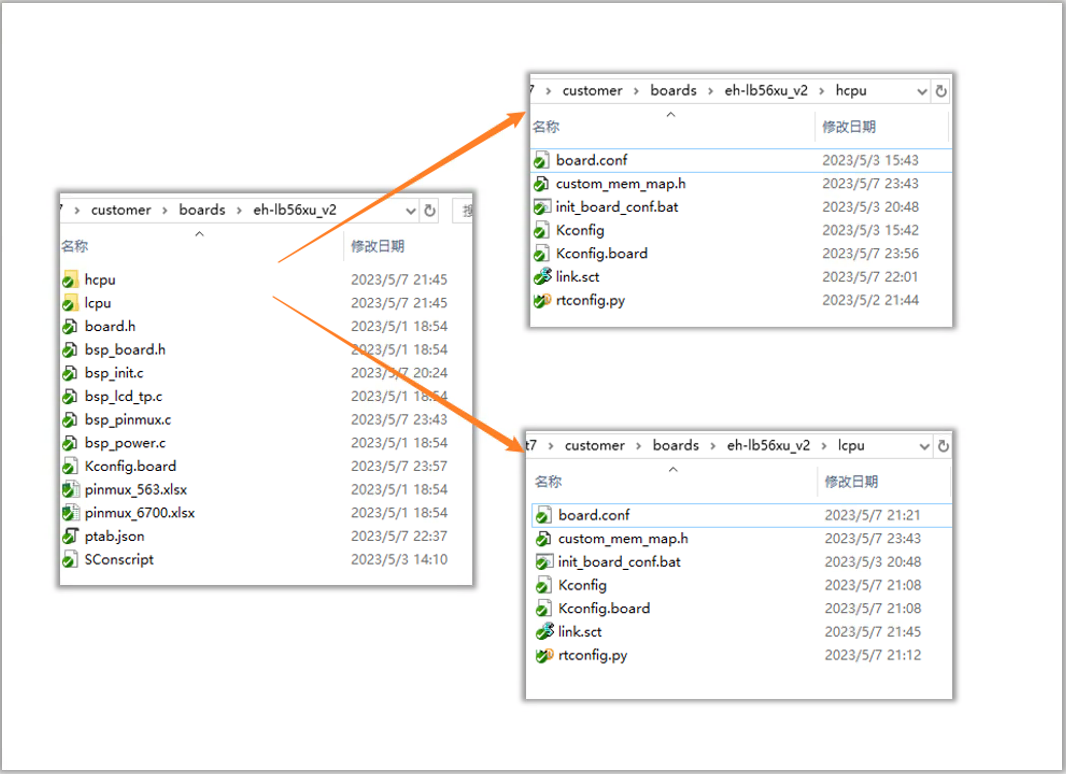The width and height of the screenshot is (1066, 774).
Task: Click the ptab.json file icon
Action: point(70,536)
